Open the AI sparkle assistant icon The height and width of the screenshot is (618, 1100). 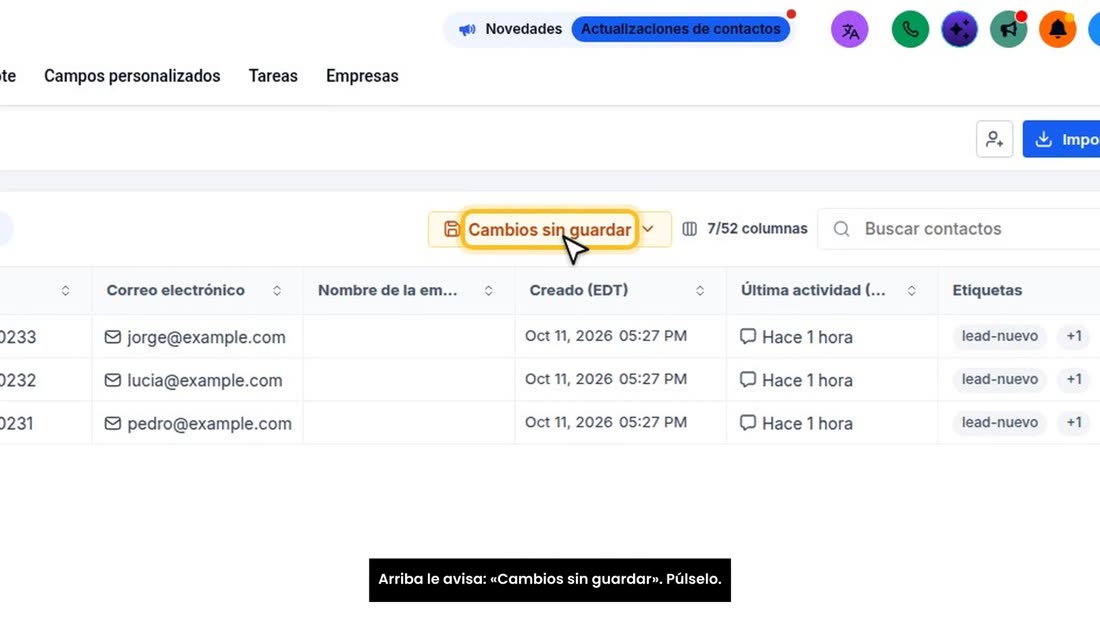click(x=959, y=29)
